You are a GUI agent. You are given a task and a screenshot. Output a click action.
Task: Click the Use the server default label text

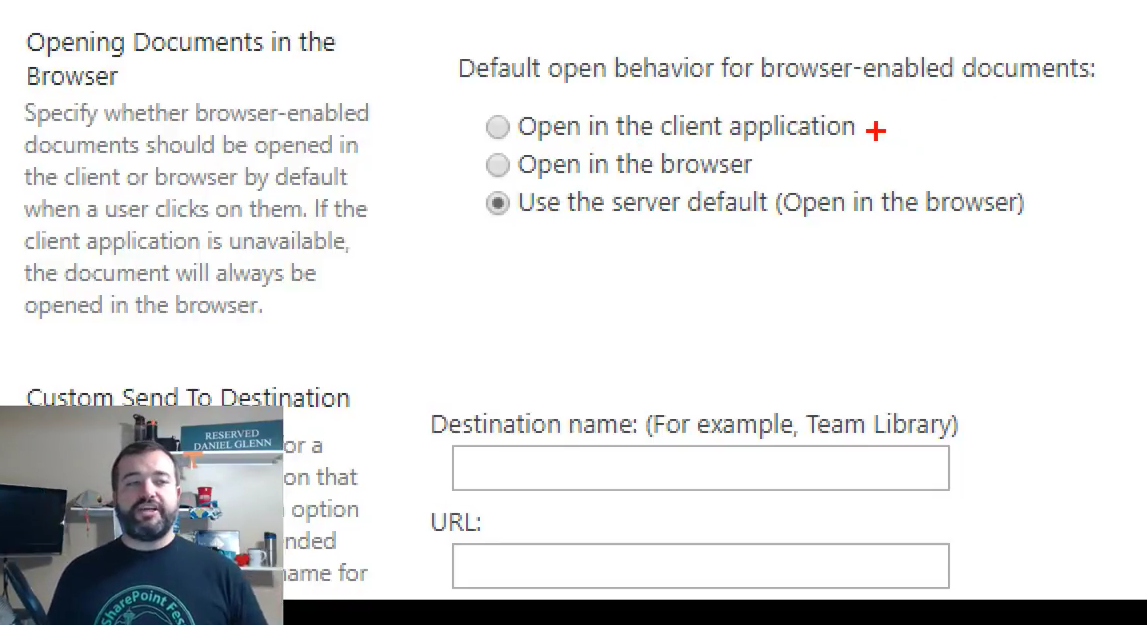770,203
